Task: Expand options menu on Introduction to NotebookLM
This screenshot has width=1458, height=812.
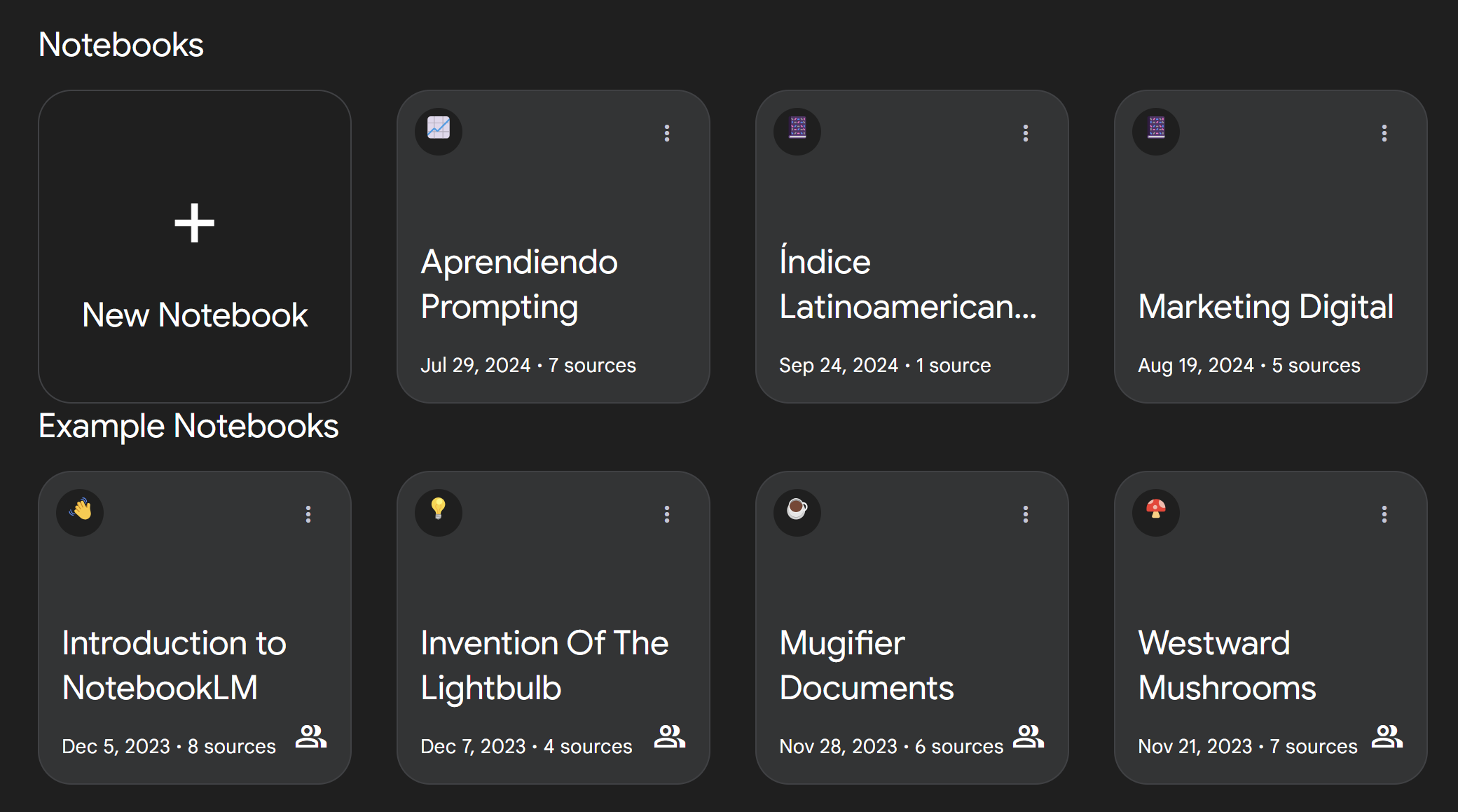Action: [x=308, y=514]
